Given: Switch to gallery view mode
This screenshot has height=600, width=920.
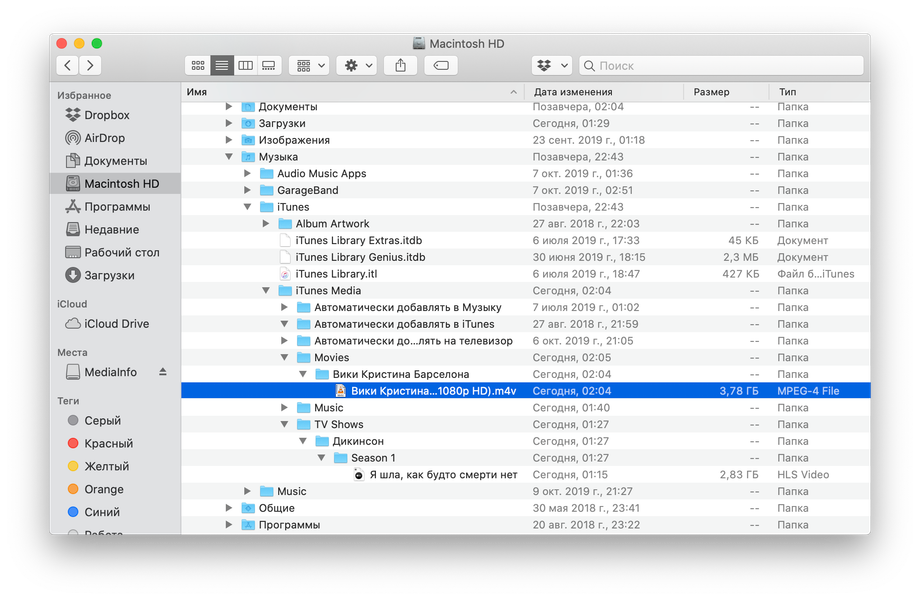Looking at the screenshot, I should (x=269, y=66).
